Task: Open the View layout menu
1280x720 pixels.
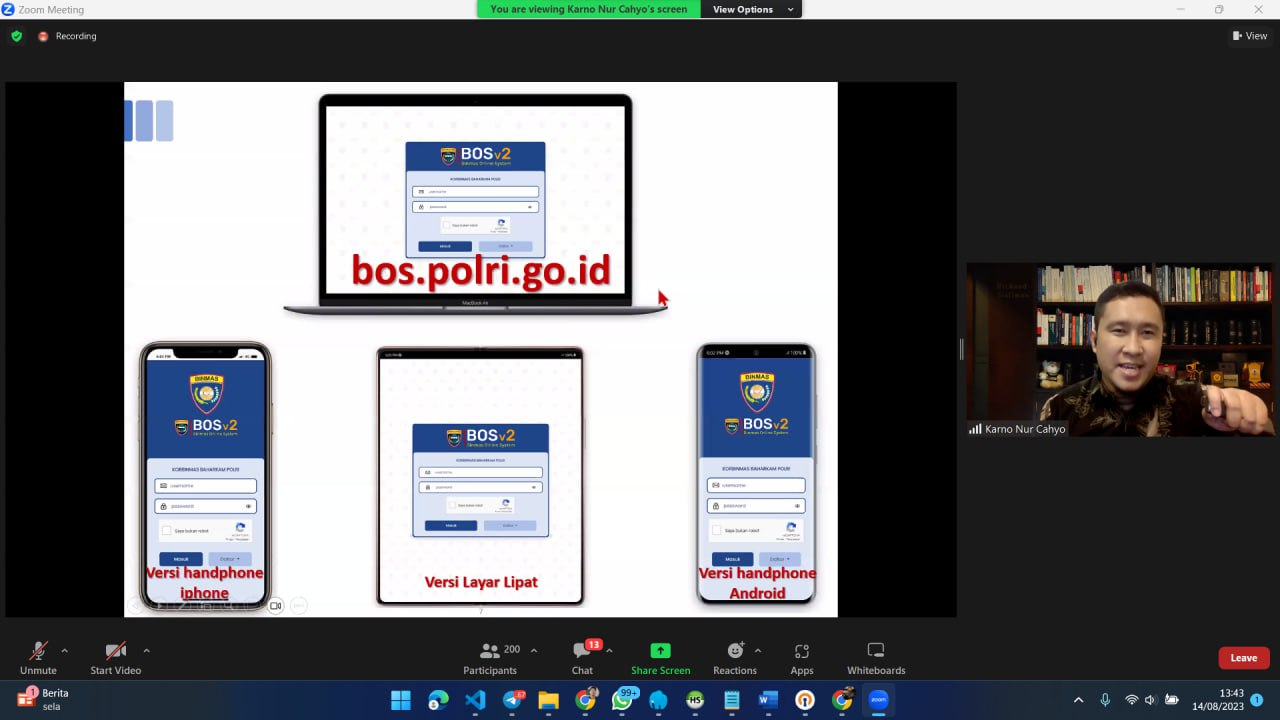Action: point(1249,36)
